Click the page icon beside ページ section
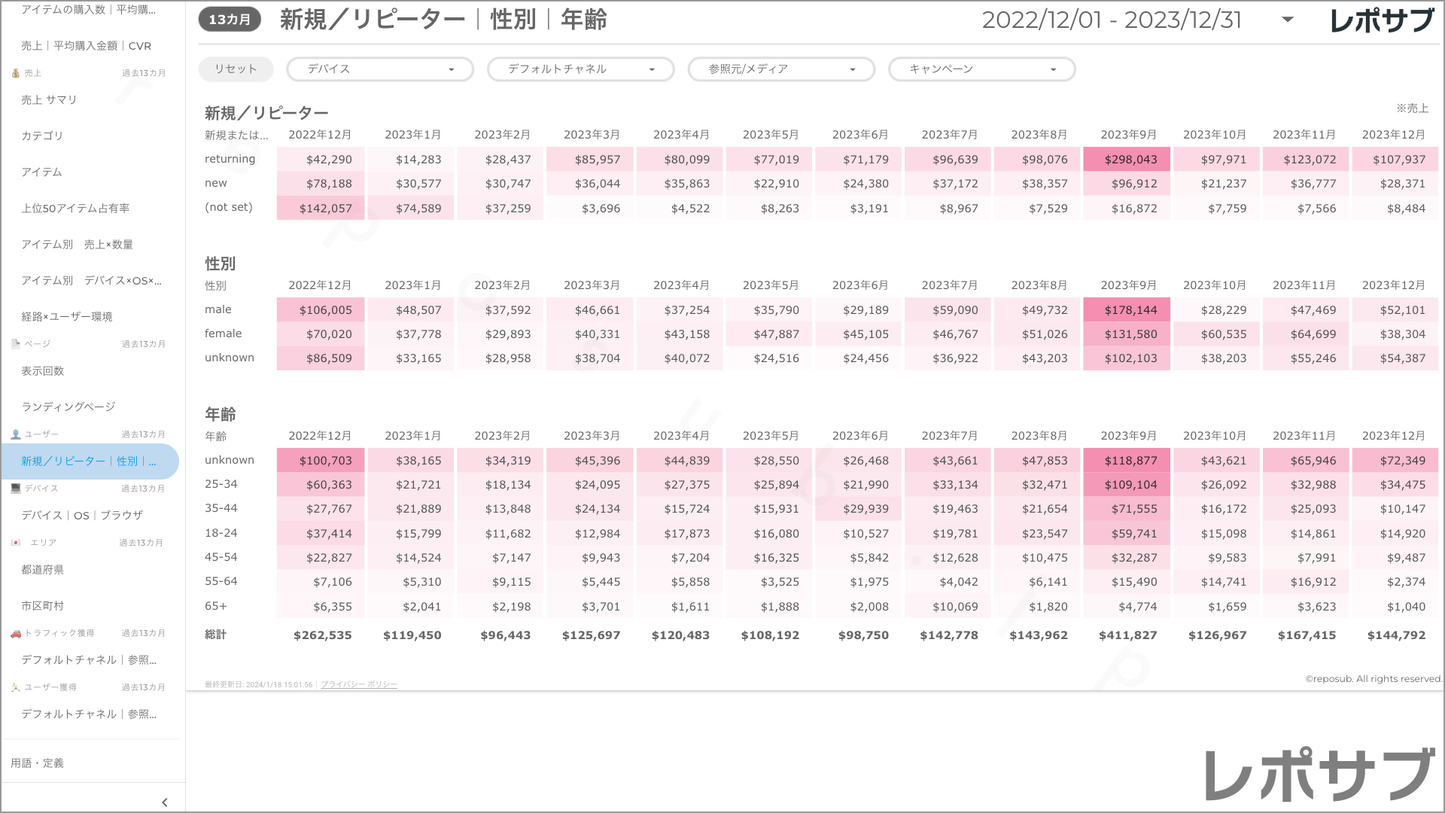This screenshot has width=1445, height=813. tap(15, 344)
